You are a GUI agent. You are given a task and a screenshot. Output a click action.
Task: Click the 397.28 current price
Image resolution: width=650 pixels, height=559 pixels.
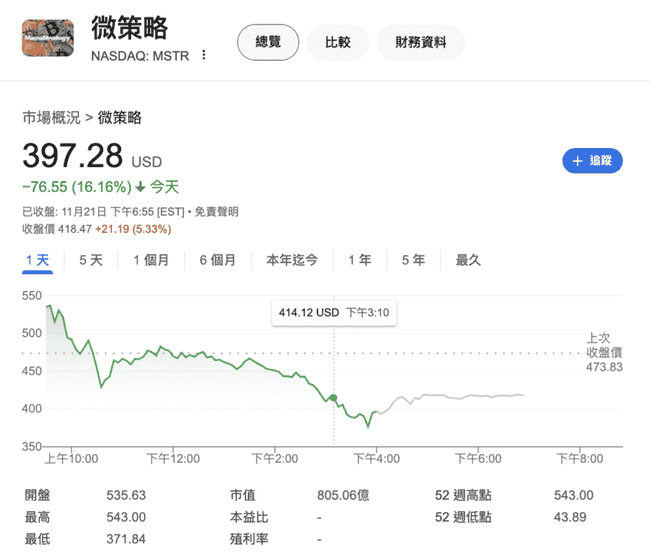(x=73, y=156)
